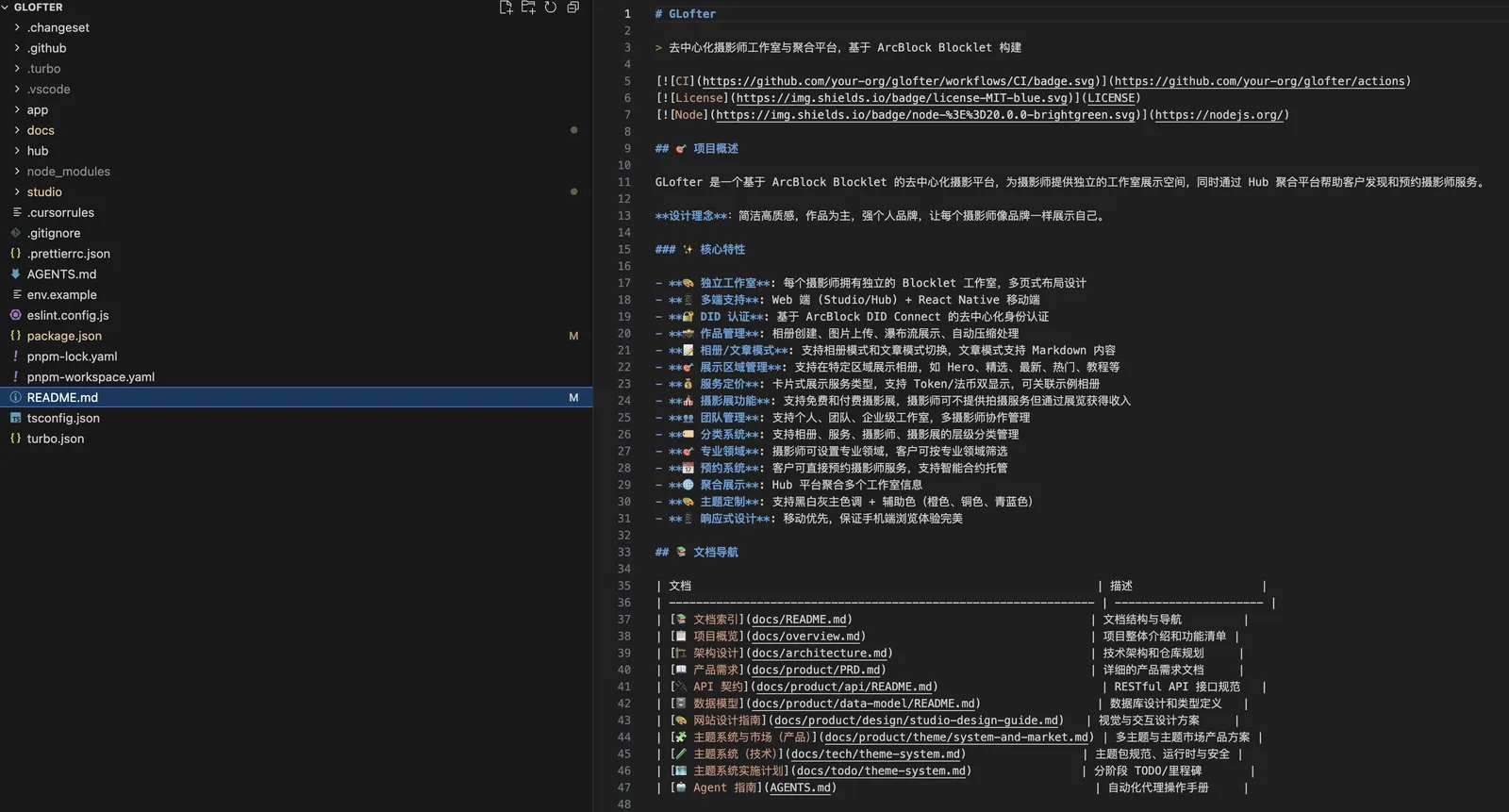The width and height of the screenshot is (1509, 812).
Task: Open the CI badge.svg URL link
Action: [899, 82]
